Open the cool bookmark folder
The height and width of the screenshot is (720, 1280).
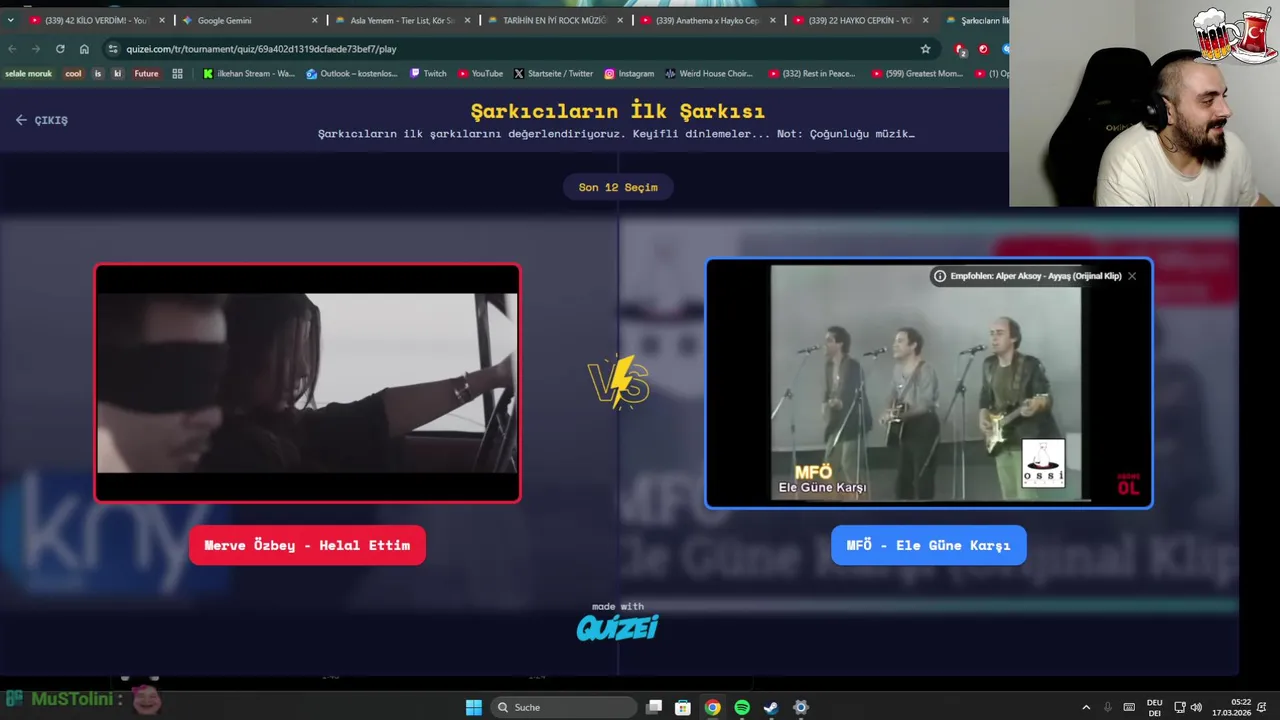coord(73,73)
